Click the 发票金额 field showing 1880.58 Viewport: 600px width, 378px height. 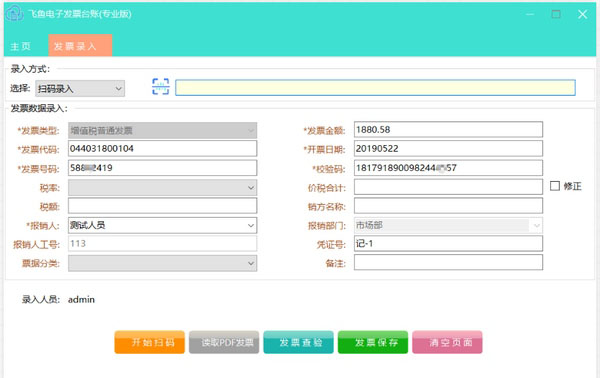448,130
